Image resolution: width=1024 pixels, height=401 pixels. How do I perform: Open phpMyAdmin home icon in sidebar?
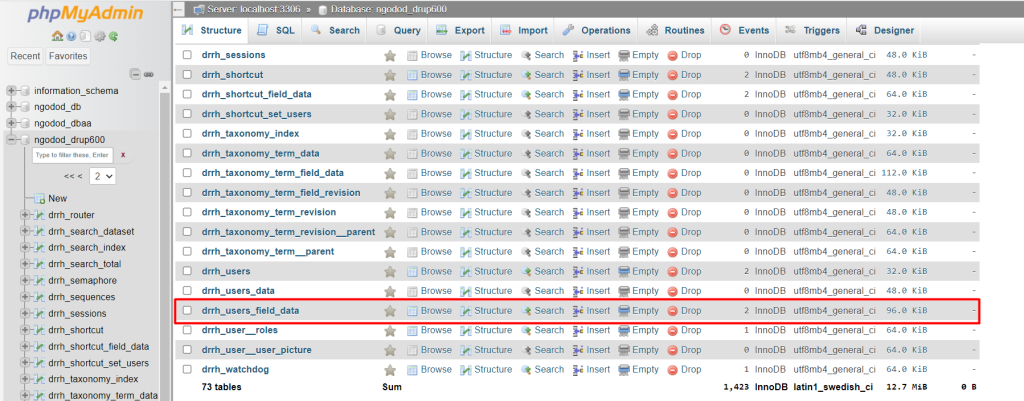[57, 37]
